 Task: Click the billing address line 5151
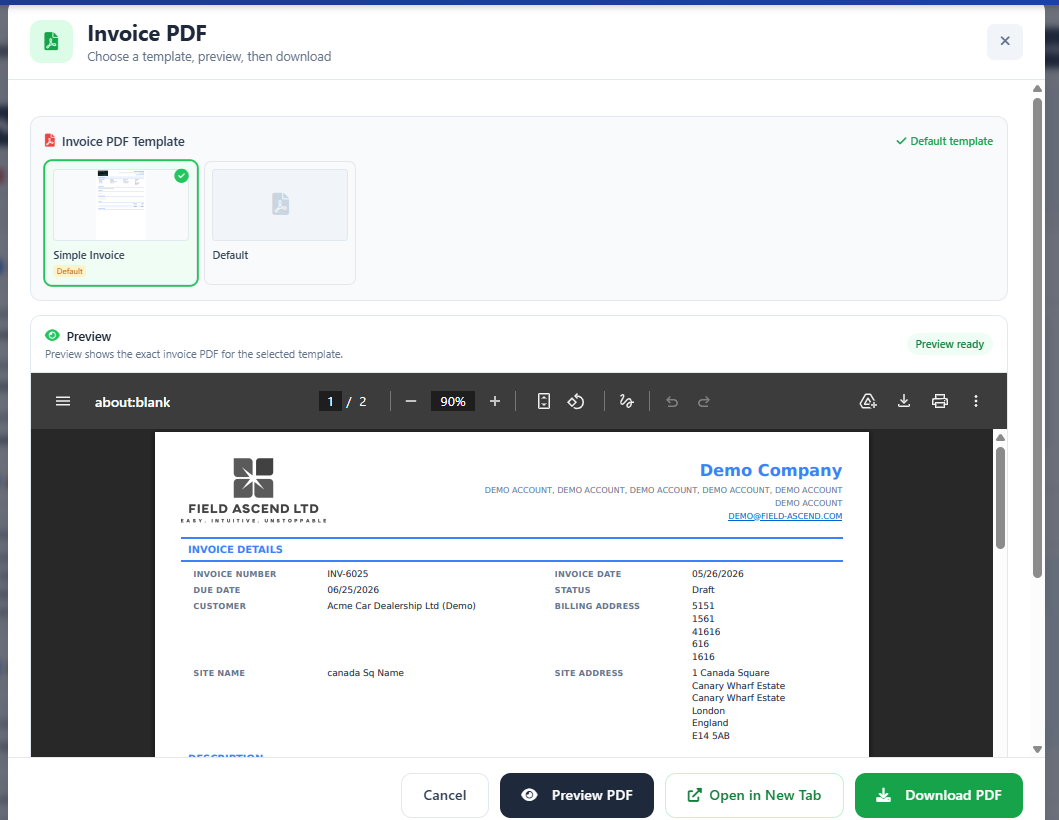702,606
